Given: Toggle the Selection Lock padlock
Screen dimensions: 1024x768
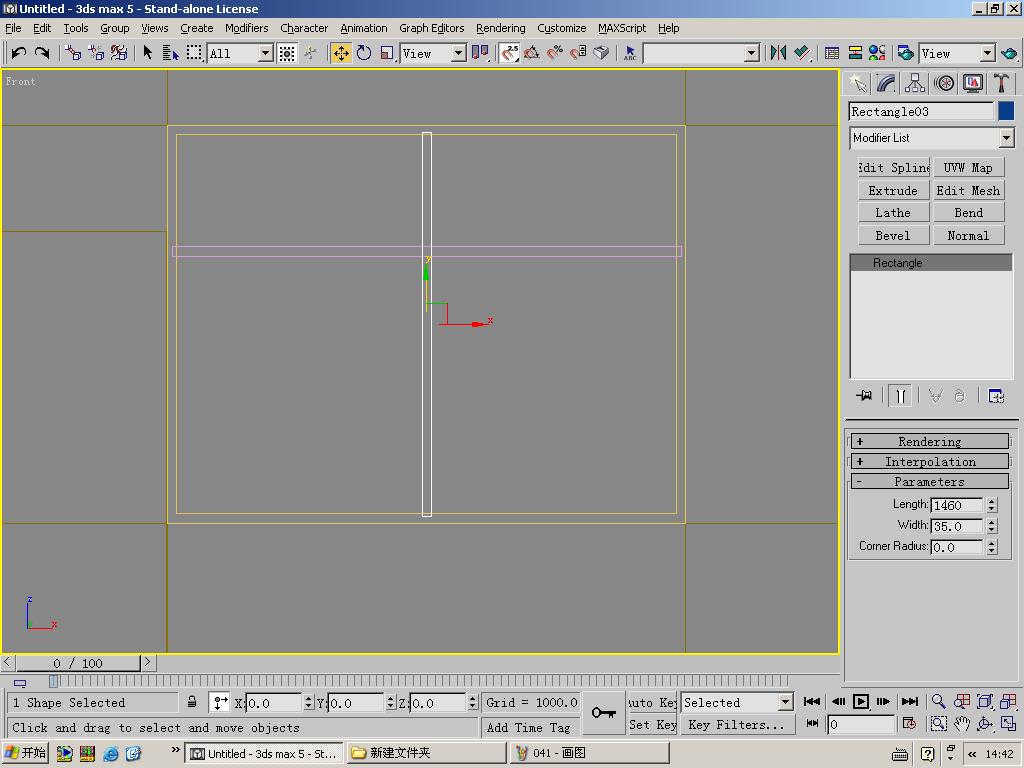Looking at the screenshot, I should [x=192, y=702].
